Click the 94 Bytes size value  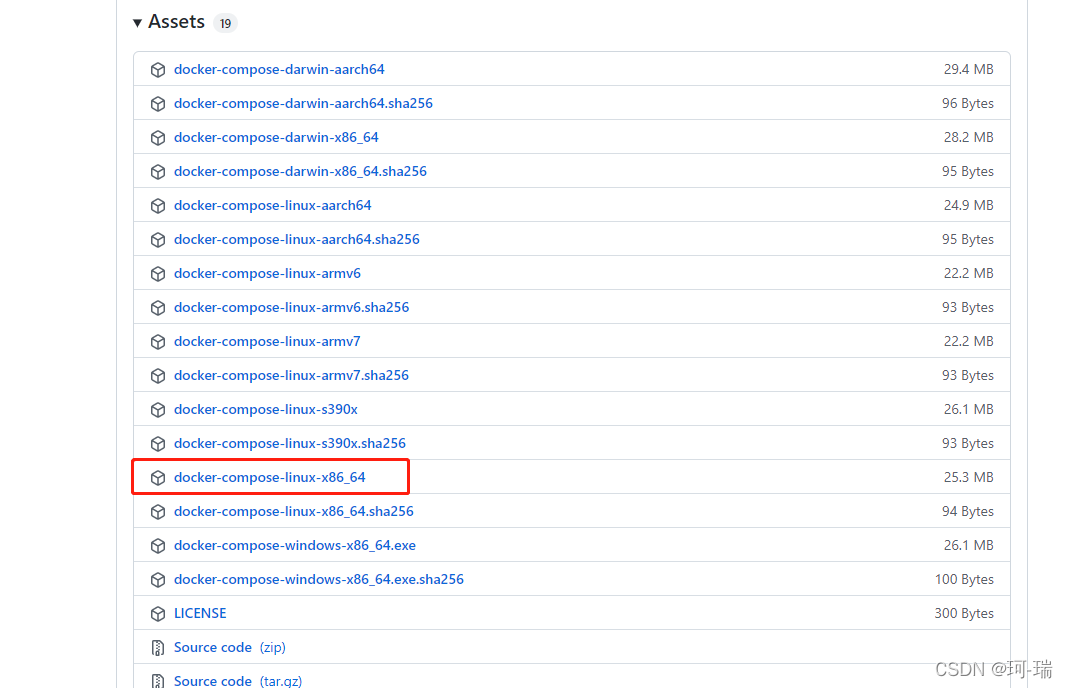pyautogui.click(x=968, y=512)
